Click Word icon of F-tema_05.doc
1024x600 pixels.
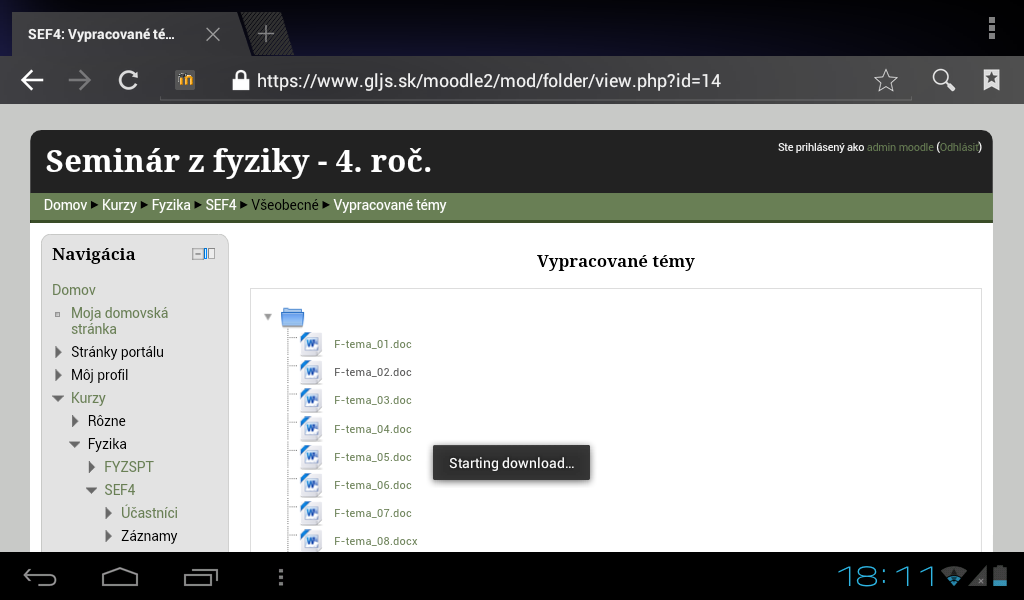click(311, 456)
